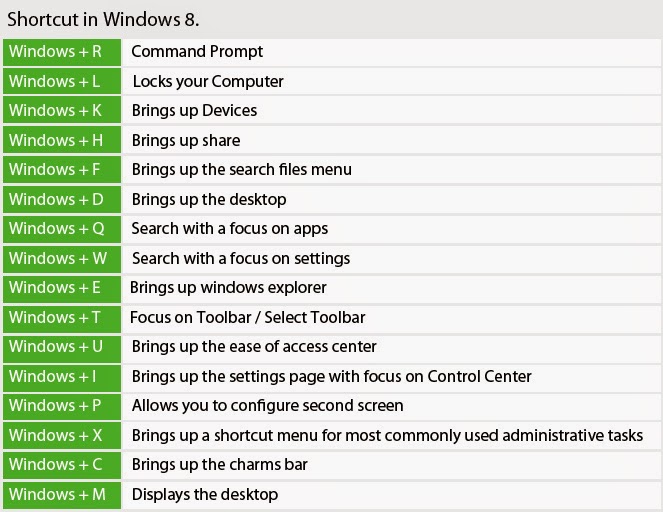This screenshot has width=663, height=512.
Task: Click the administrative tasks shortcut menu description
Action: pos(387,435)
